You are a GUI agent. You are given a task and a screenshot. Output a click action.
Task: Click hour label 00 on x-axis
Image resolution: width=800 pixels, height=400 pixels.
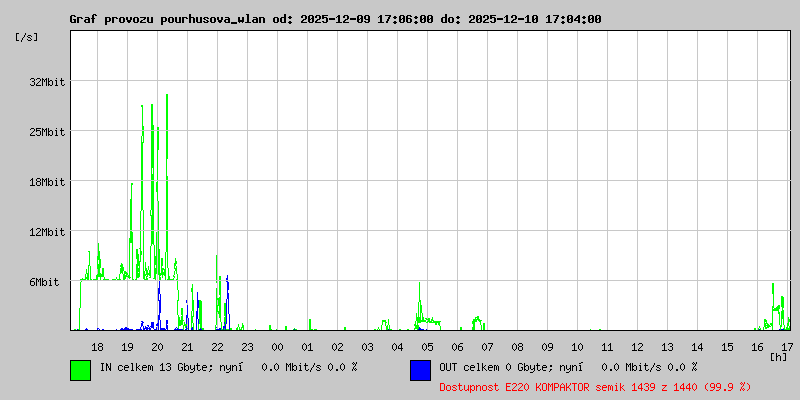coord(277,347)
